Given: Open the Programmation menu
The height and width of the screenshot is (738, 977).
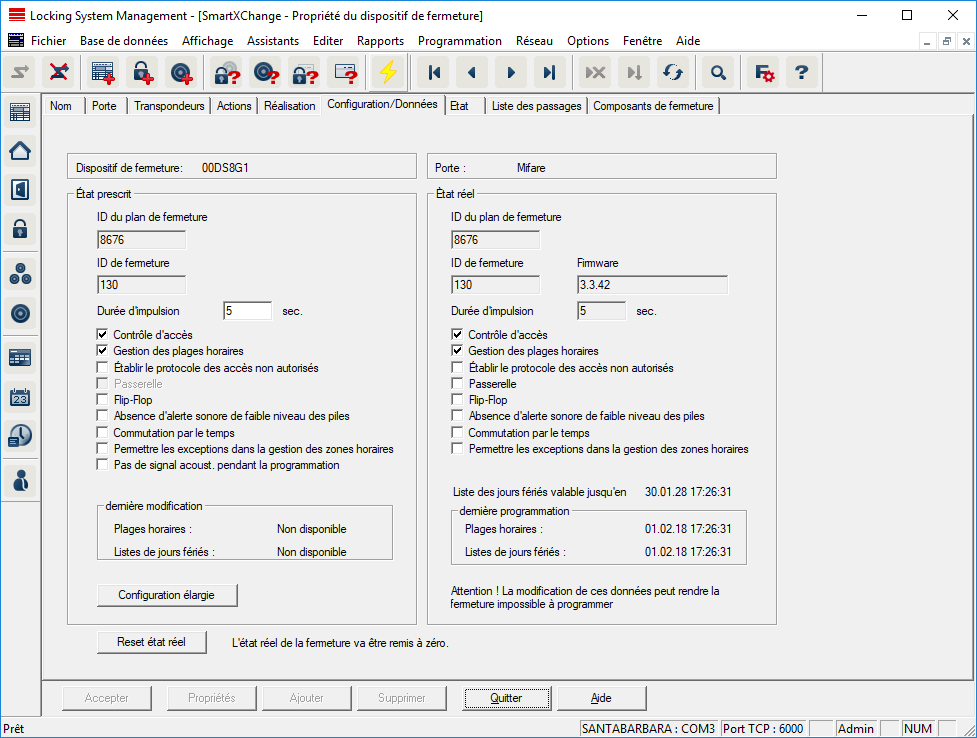Looking at the screenshot, I should [x=459, y=41].
